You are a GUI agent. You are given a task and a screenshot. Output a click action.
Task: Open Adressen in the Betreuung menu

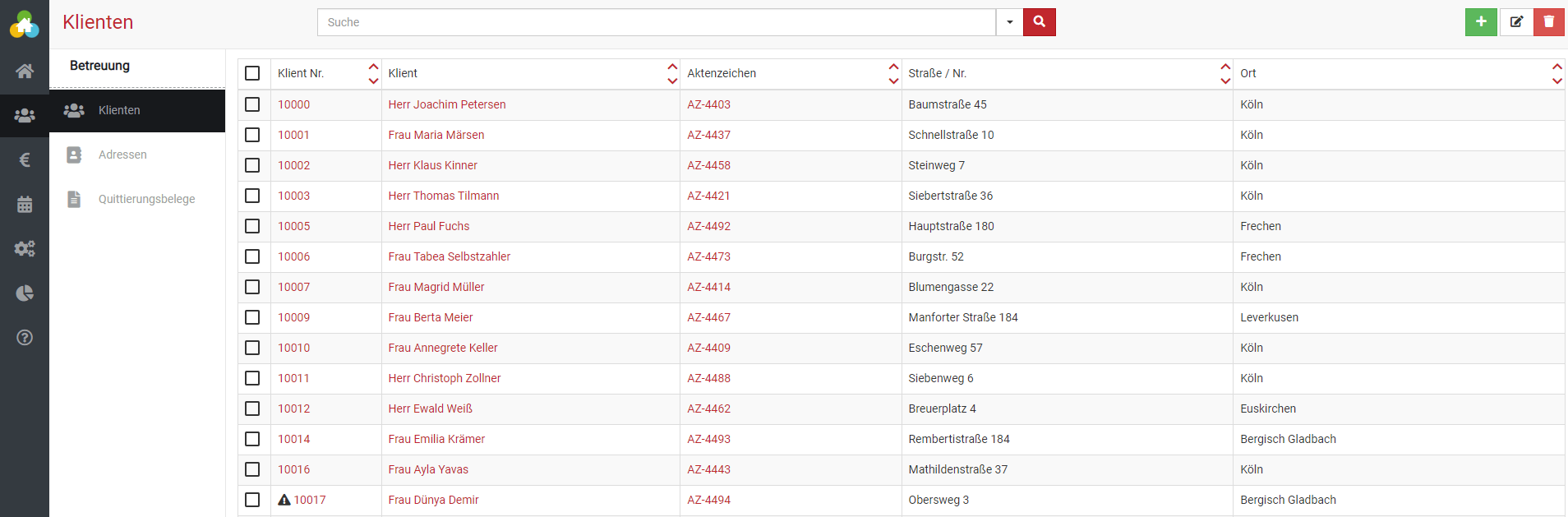[x=122, y=155]
